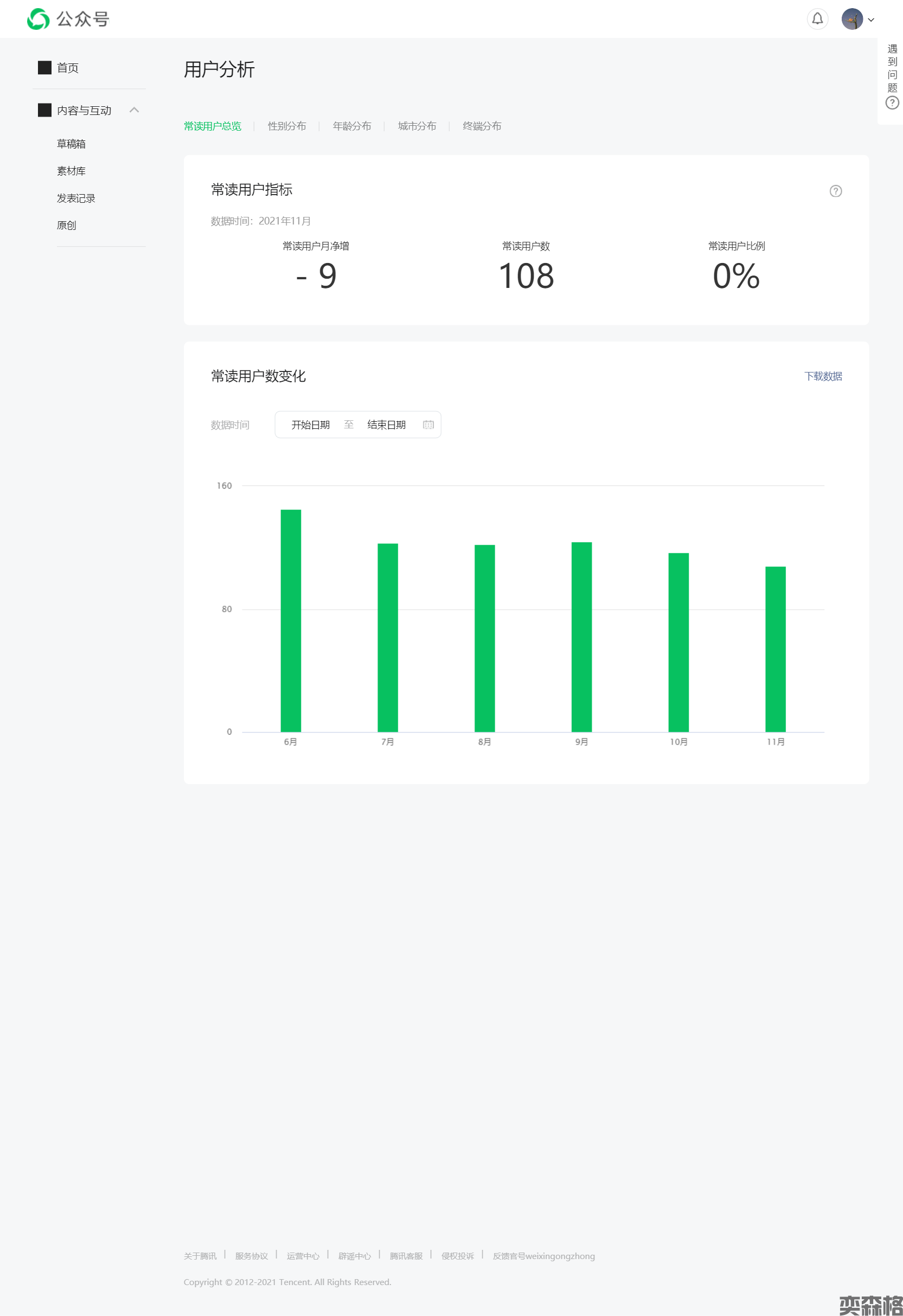Click the 首页 sidebar icon
This screenshot has width=903, height=1316.
coord(45,68)
